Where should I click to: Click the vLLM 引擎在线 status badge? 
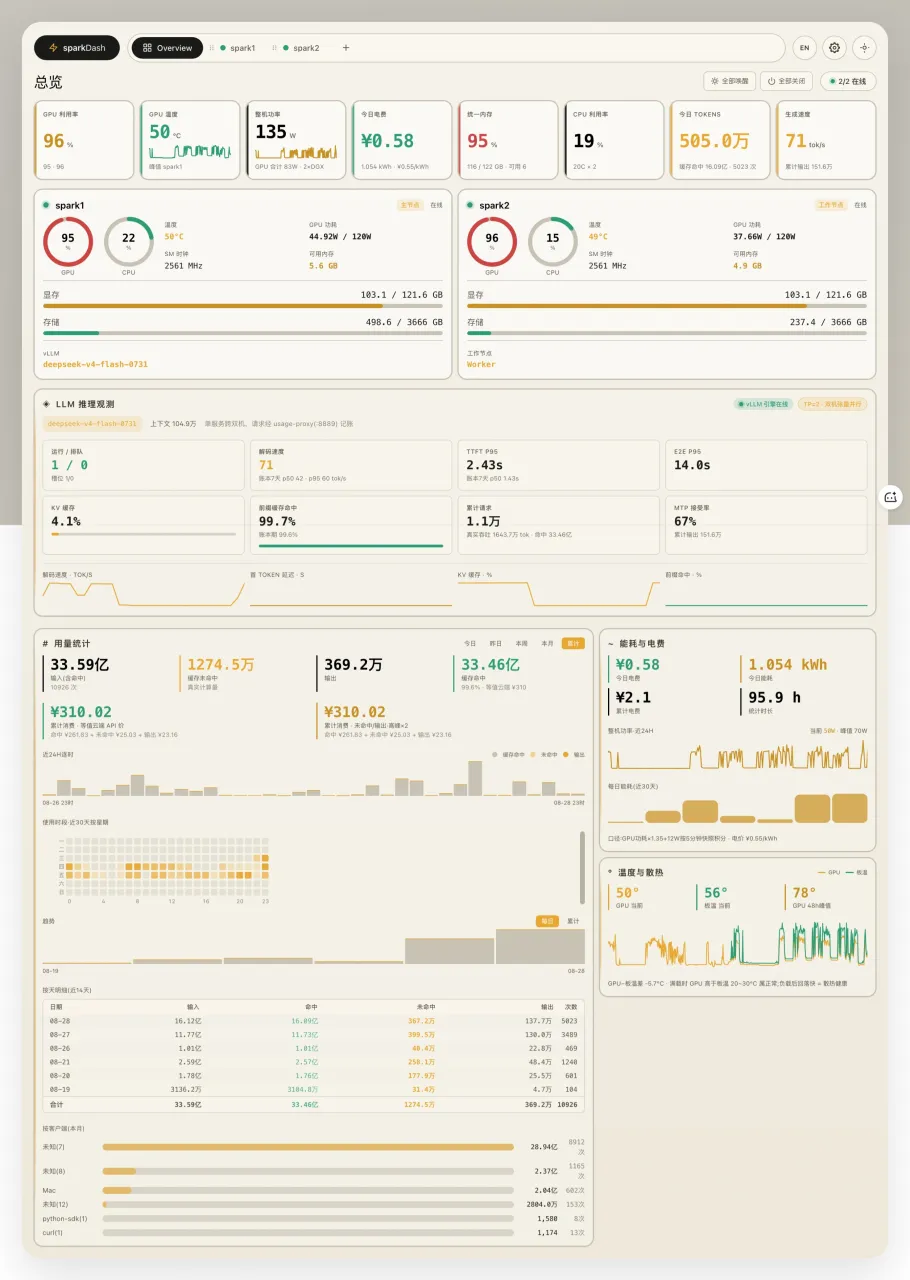(764, 404)
